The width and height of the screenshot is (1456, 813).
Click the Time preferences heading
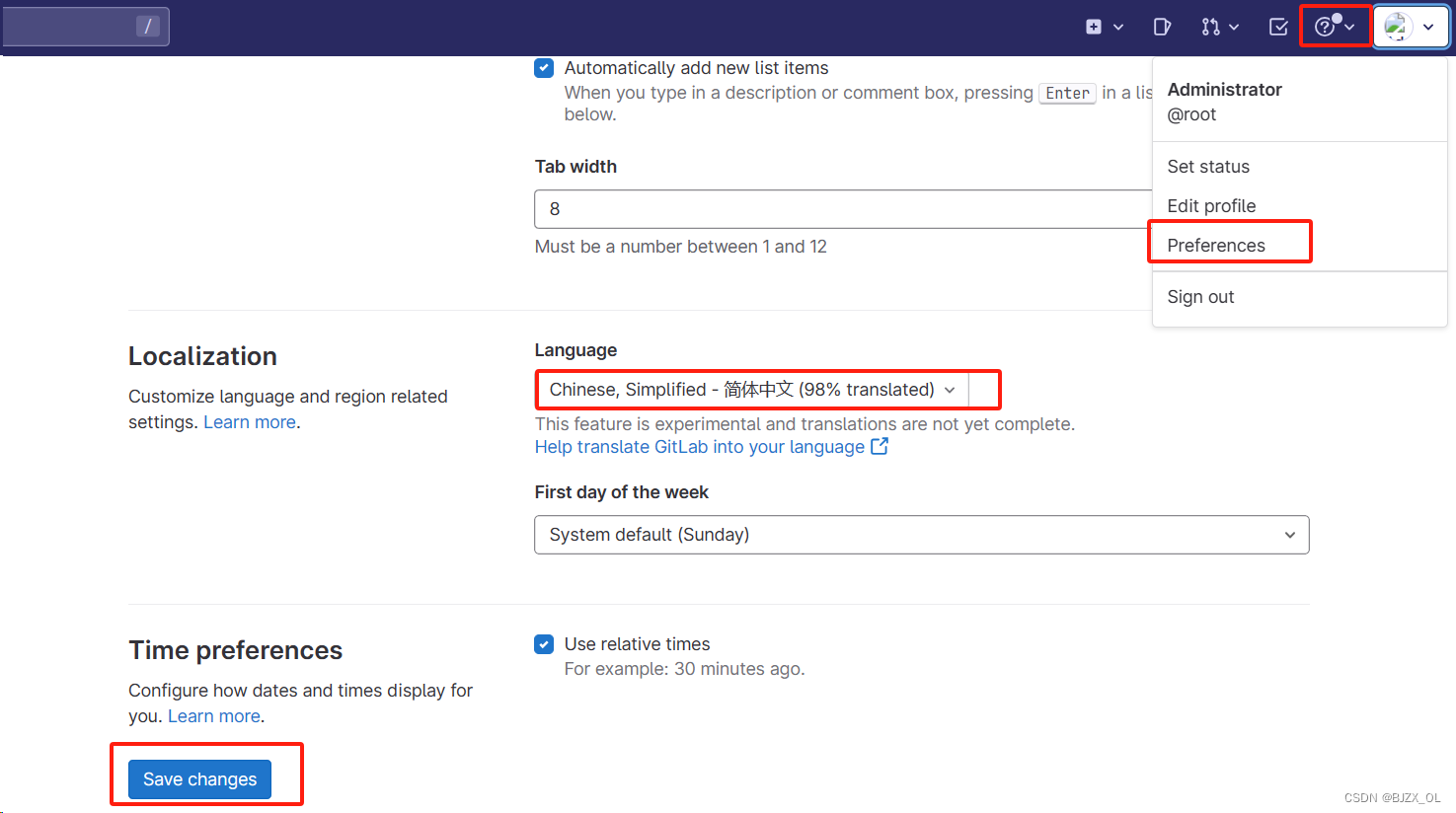(235, 650)
